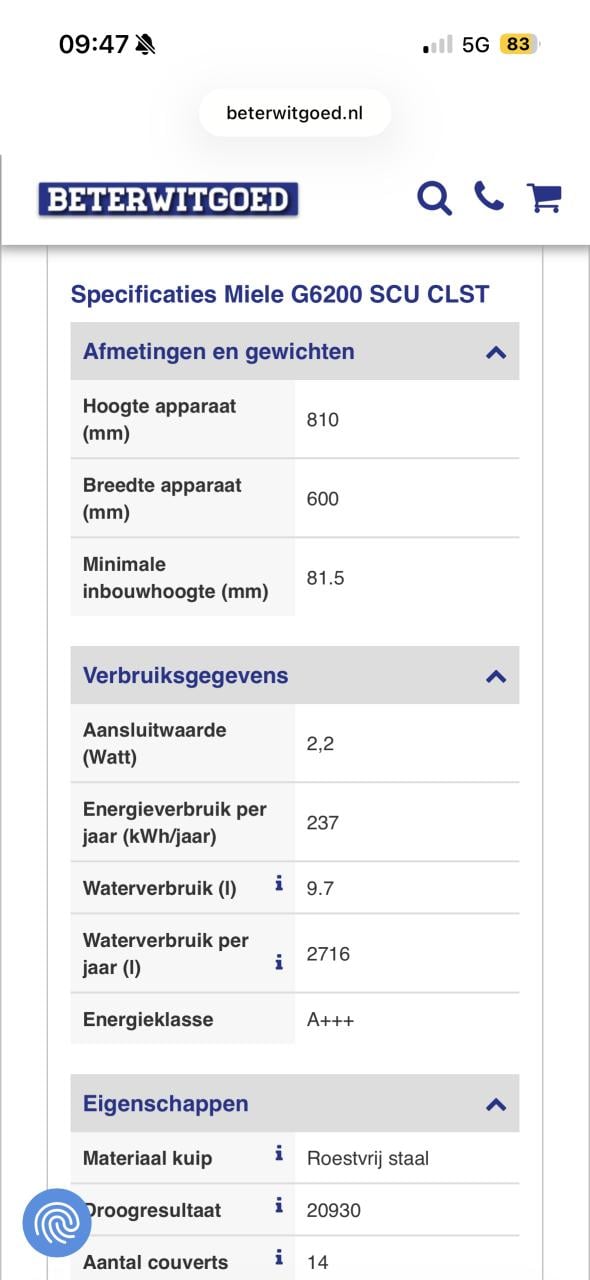This screenshot has width=590, height=1280.
Task: Open the shopping cart
Action: pos(544,199)
